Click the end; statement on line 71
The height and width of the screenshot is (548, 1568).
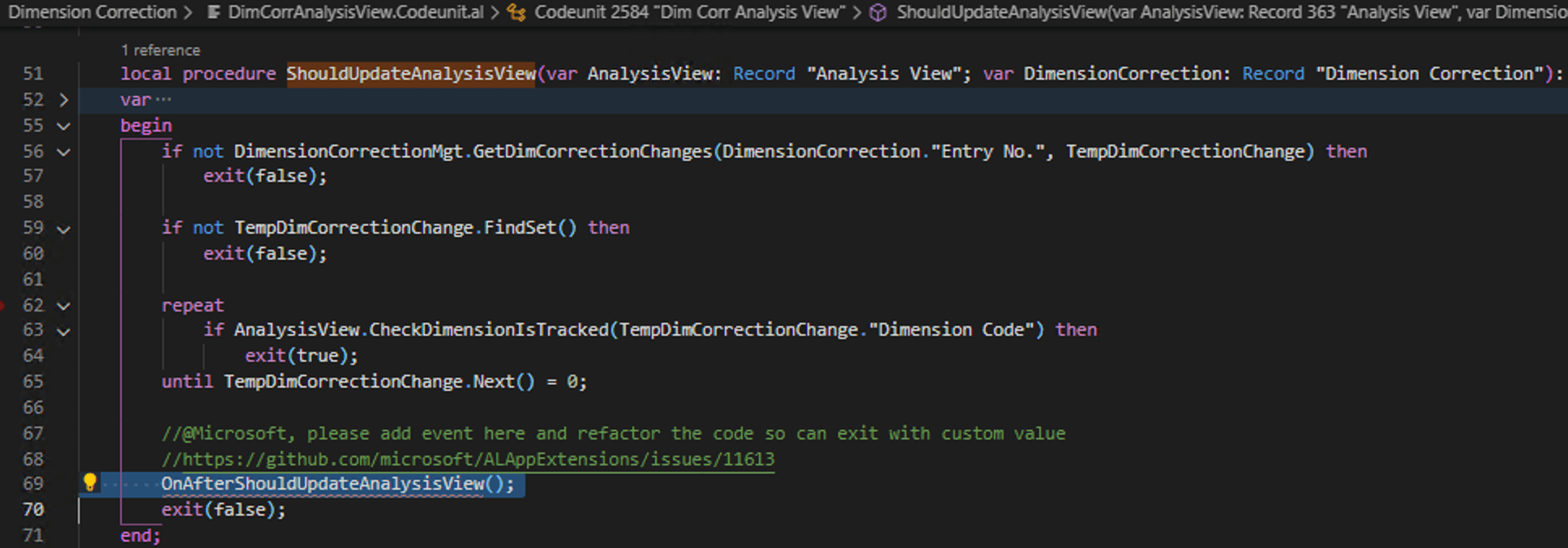coord(141,536)
